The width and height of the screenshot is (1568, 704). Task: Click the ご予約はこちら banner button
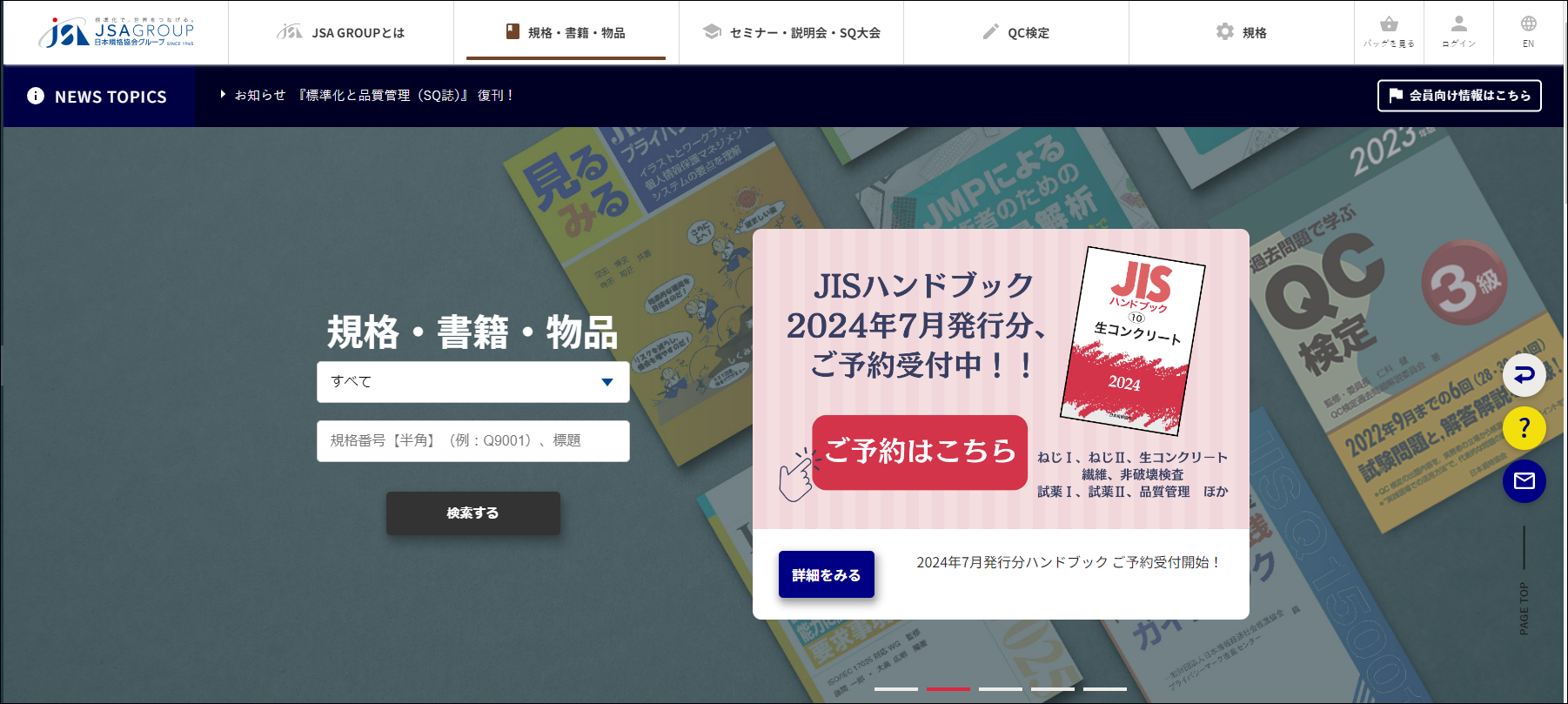(x=920, y=452)
